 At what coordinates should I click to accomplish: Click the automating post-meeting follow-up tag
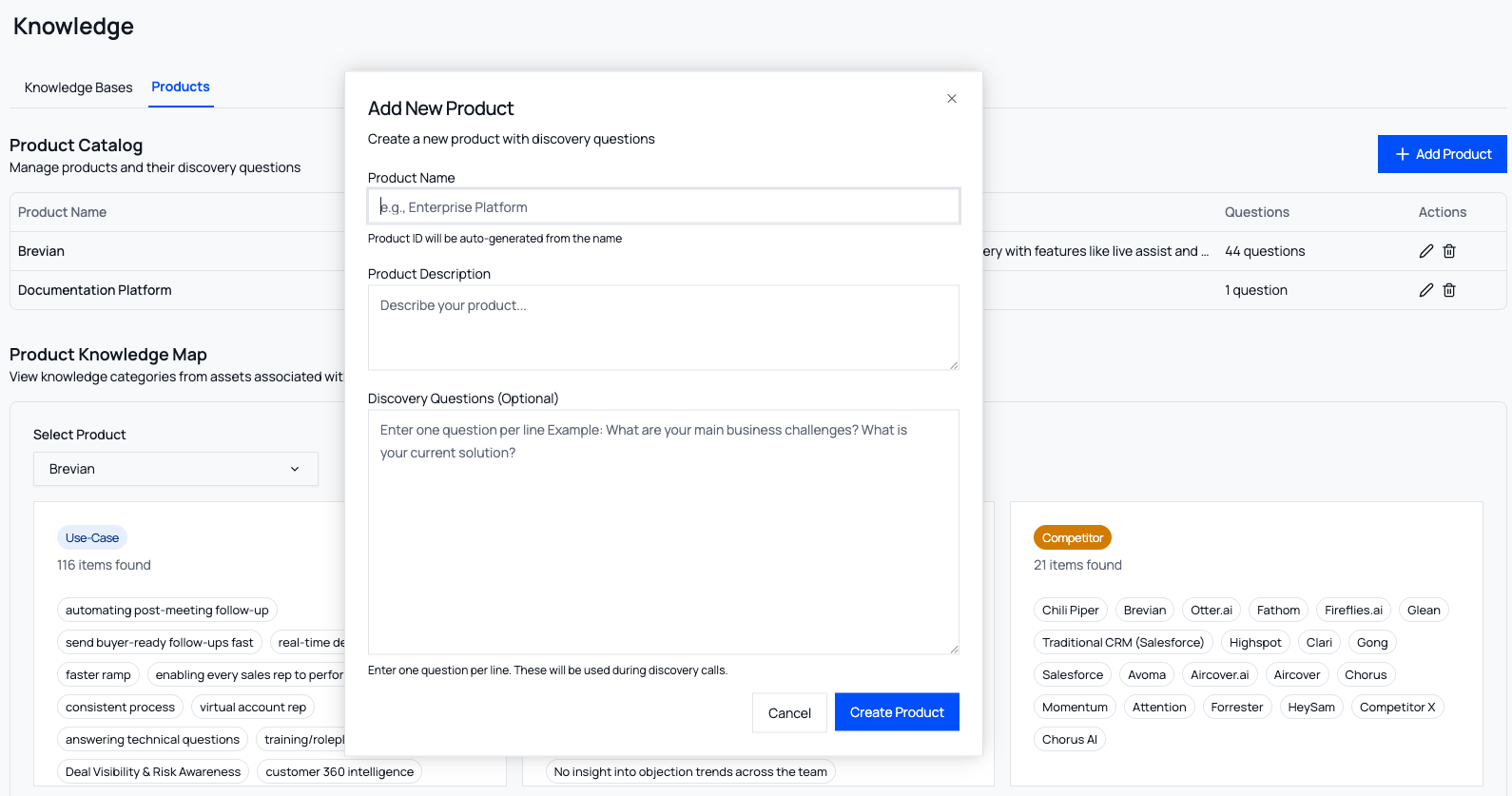coord(167,611)
